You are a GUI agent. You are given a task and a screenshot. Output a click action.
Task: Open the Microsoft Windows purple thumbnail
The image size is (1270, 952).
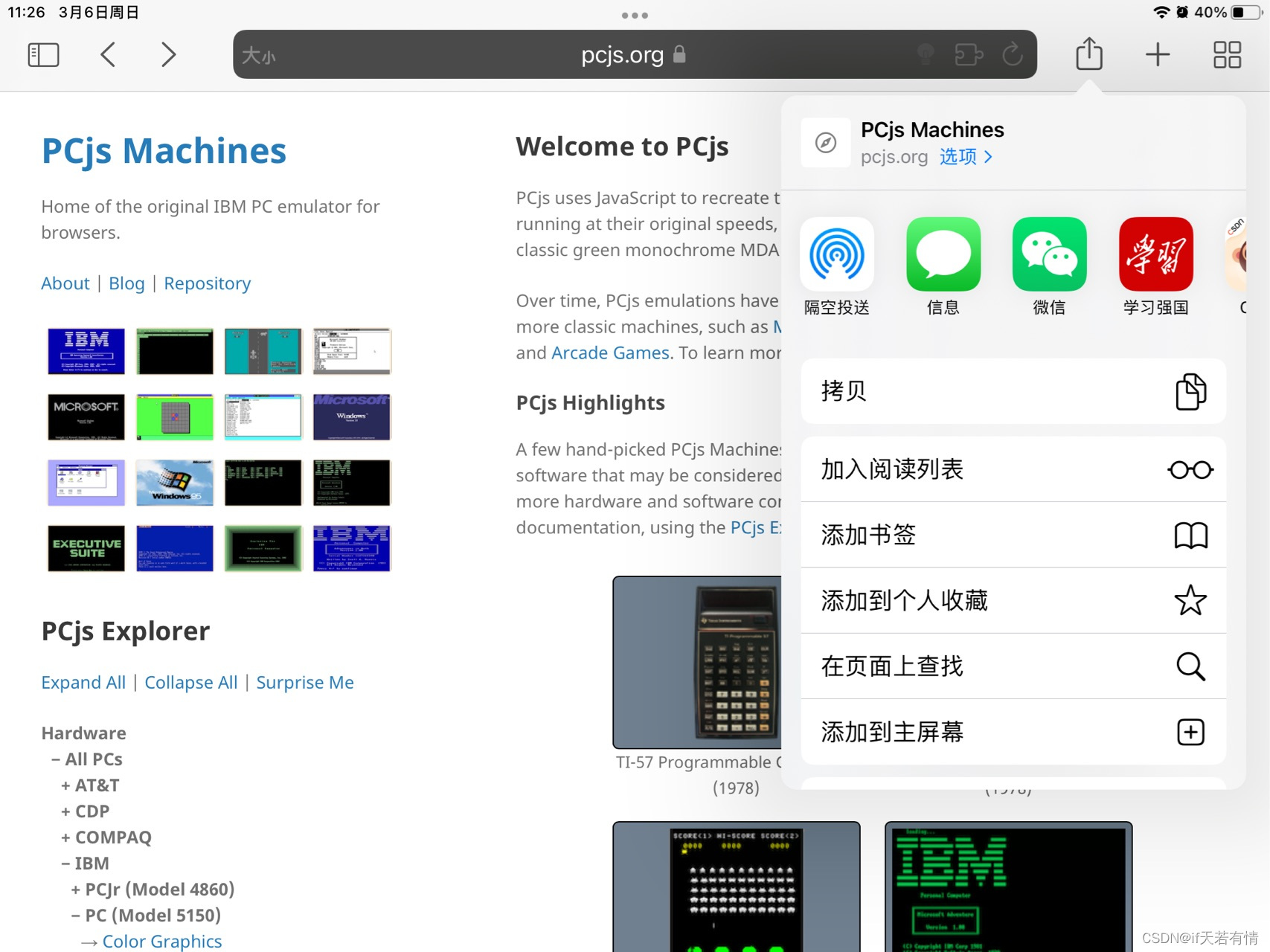(x=352, y=416)
